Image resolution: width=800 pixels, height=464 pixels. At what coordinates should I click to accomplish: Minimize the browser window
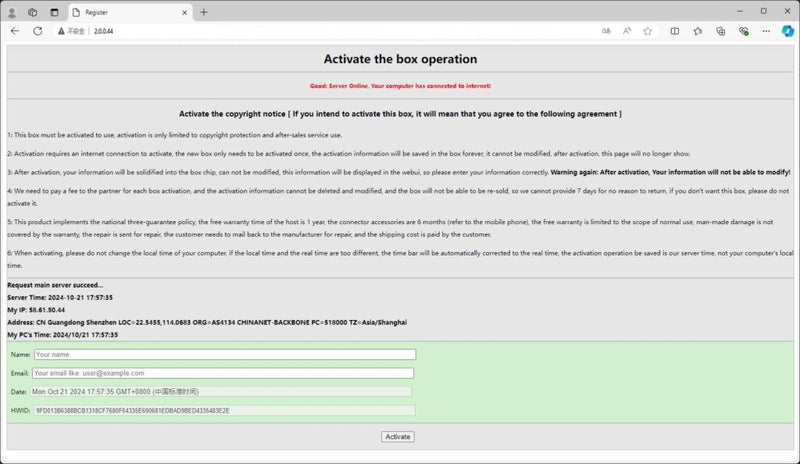[x=740, y=11]
